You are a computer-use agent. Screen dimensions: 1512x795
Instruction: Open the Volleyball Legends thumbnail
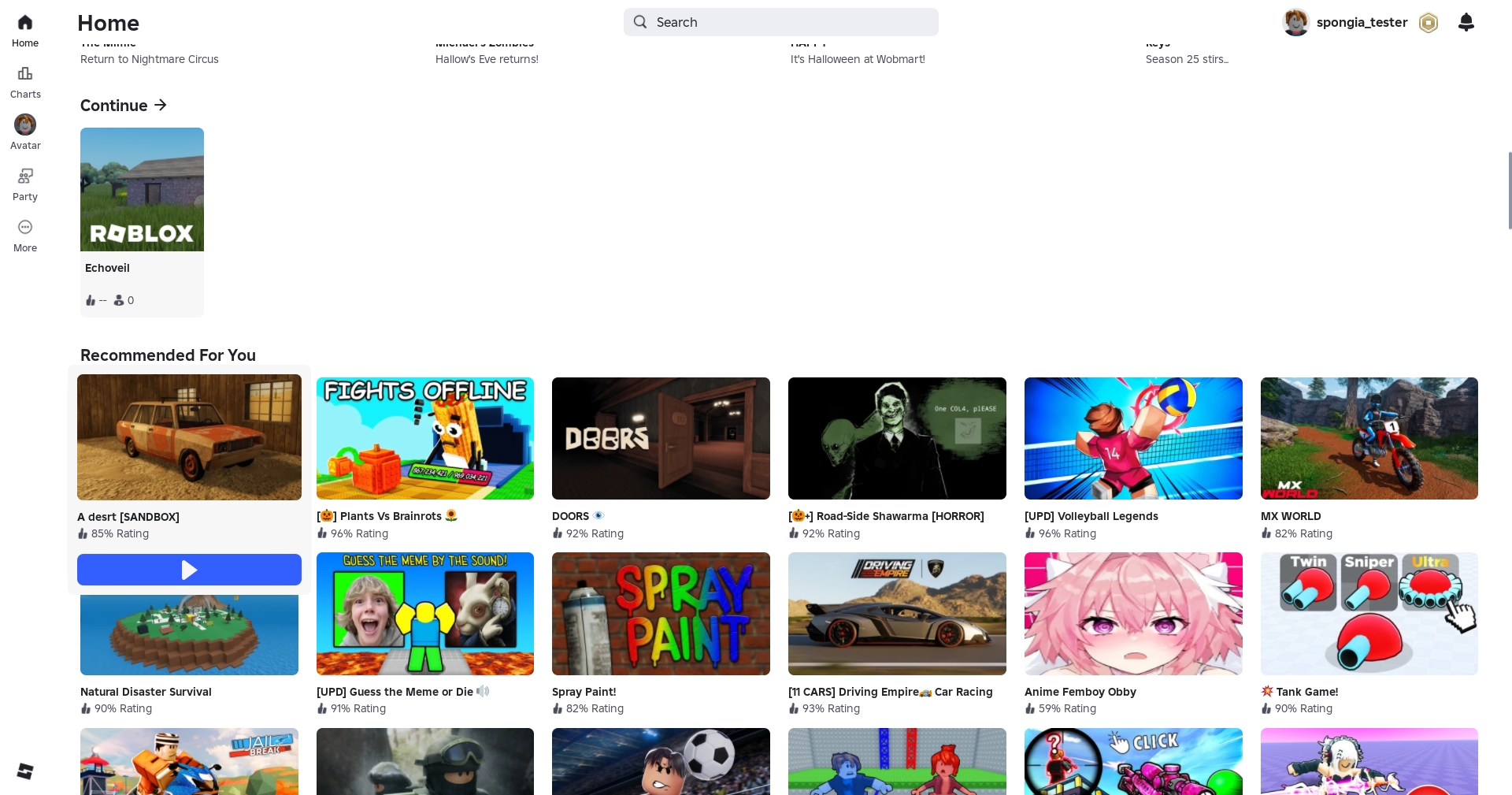(x=1133, y=438)
